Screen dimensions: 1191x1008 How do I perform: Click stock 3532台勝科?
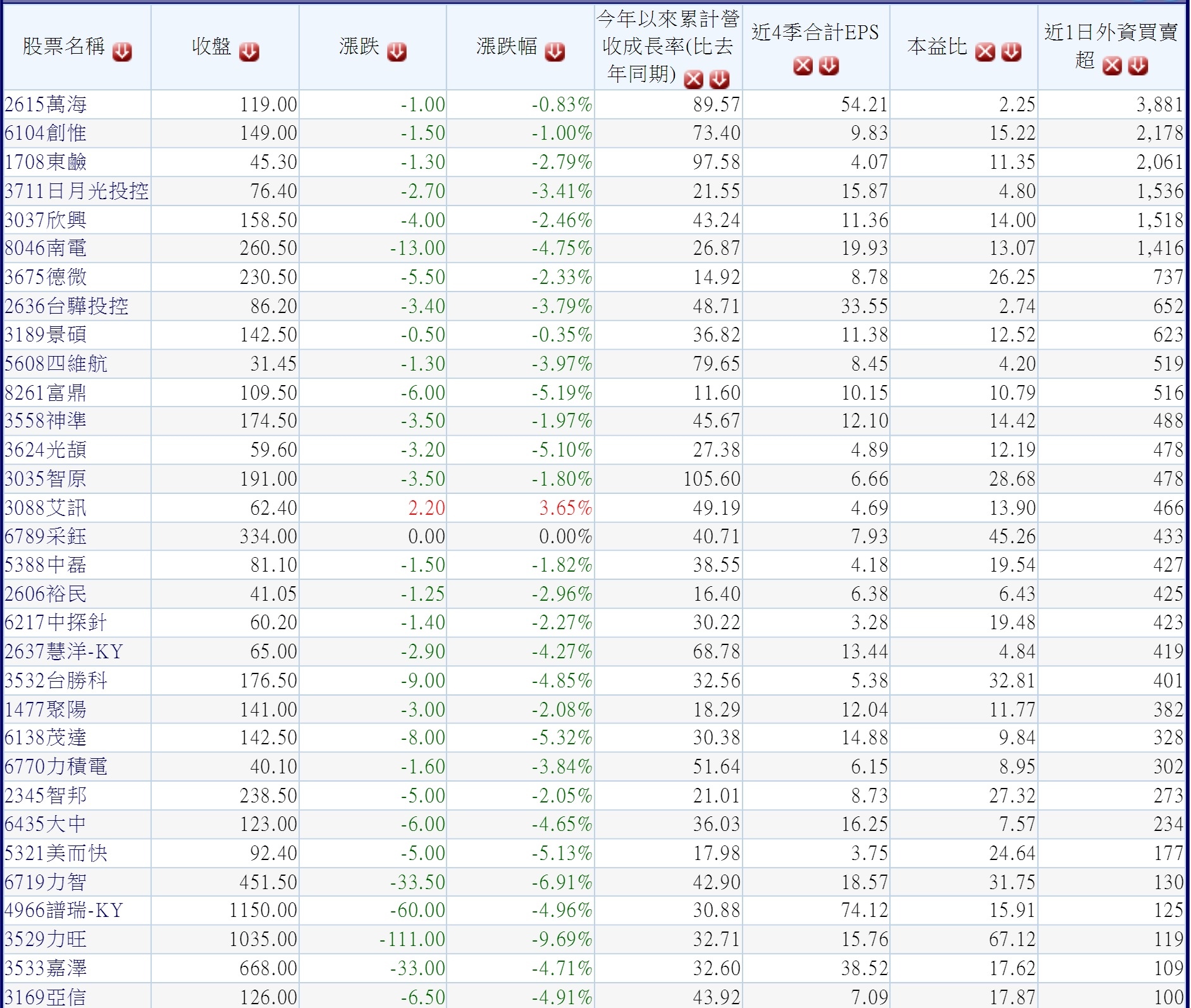point(56,680)
